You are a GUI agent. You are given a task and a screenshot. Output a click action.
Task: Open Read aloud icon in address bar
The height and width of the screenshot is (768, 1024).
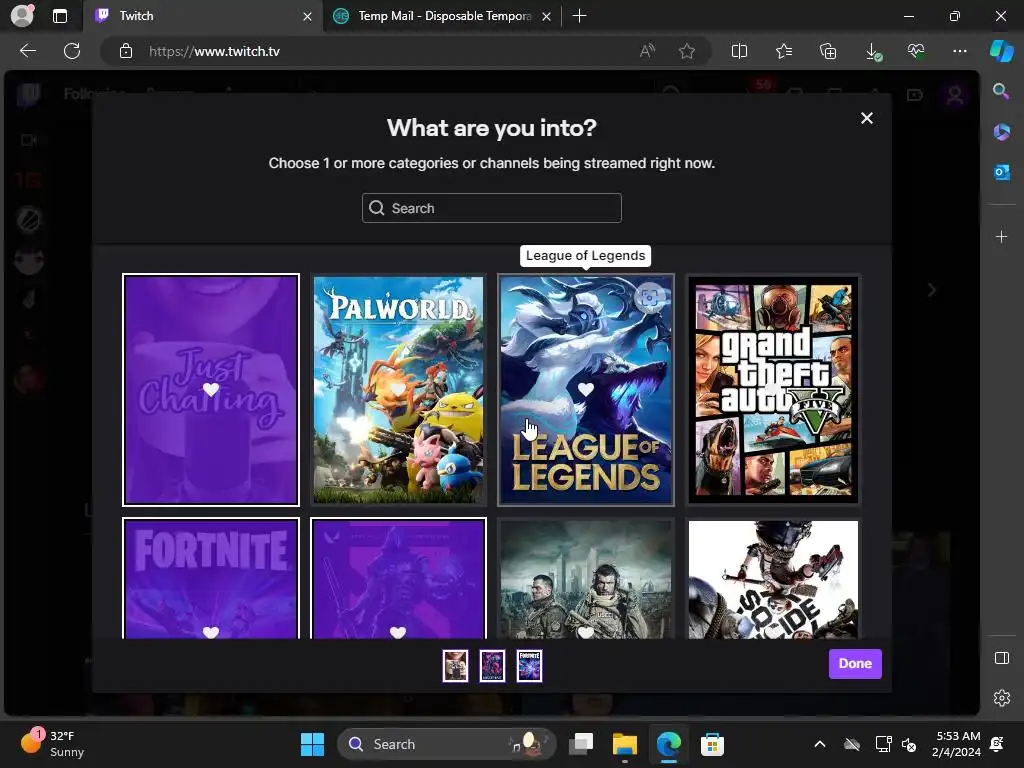coord(647,51)
